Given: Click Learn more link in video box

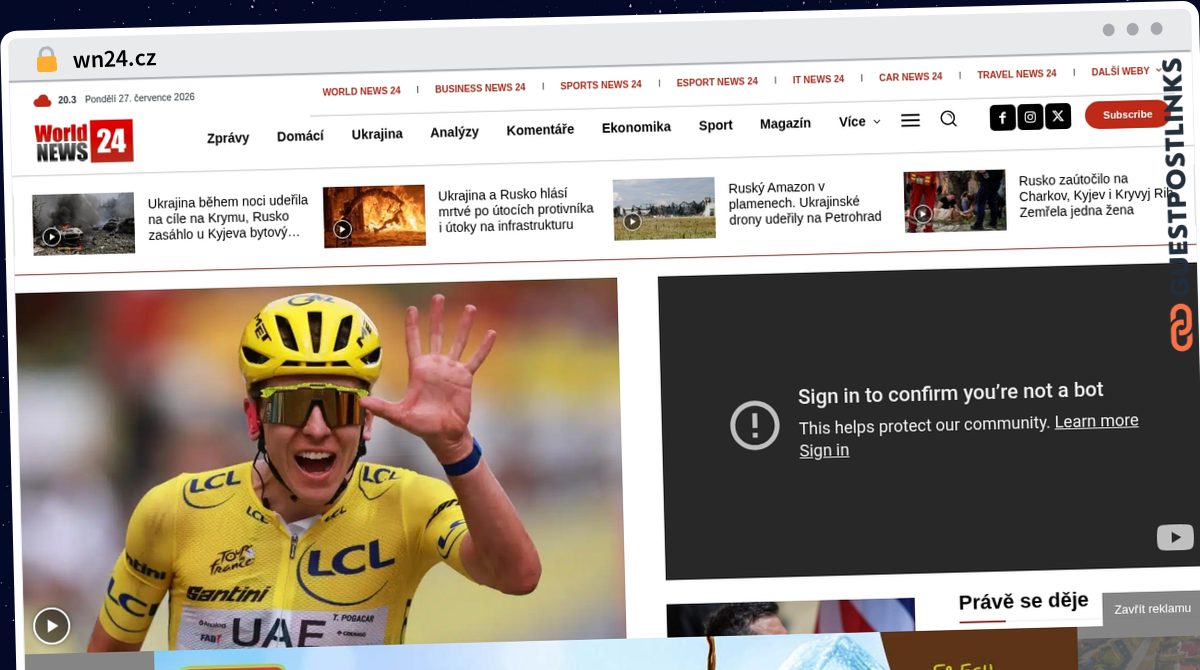Looking at the screenshot, I should tap(1096, 421).
